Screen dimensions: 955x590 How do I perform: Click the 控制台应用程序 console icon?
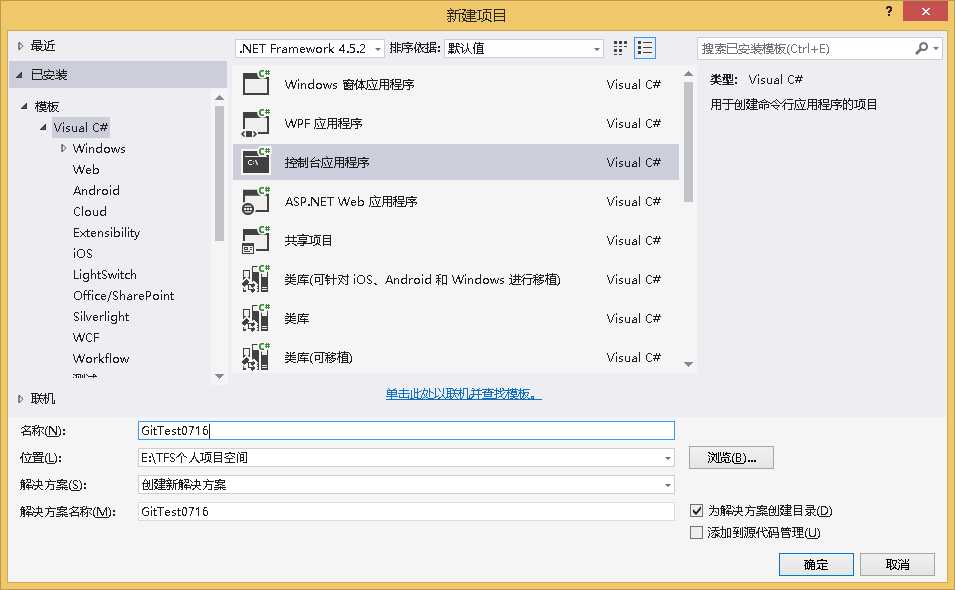coord(256,161)
